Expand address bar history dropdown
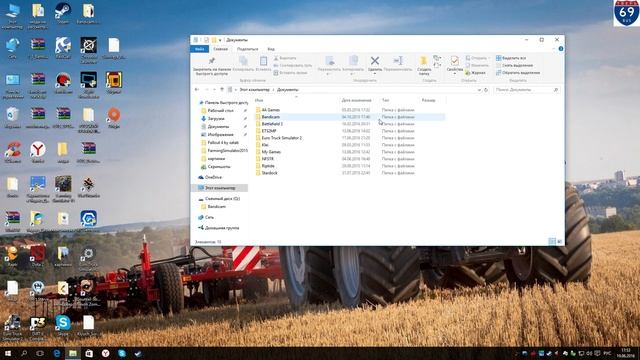Screen dimensions: 640x360 point(479,90)
